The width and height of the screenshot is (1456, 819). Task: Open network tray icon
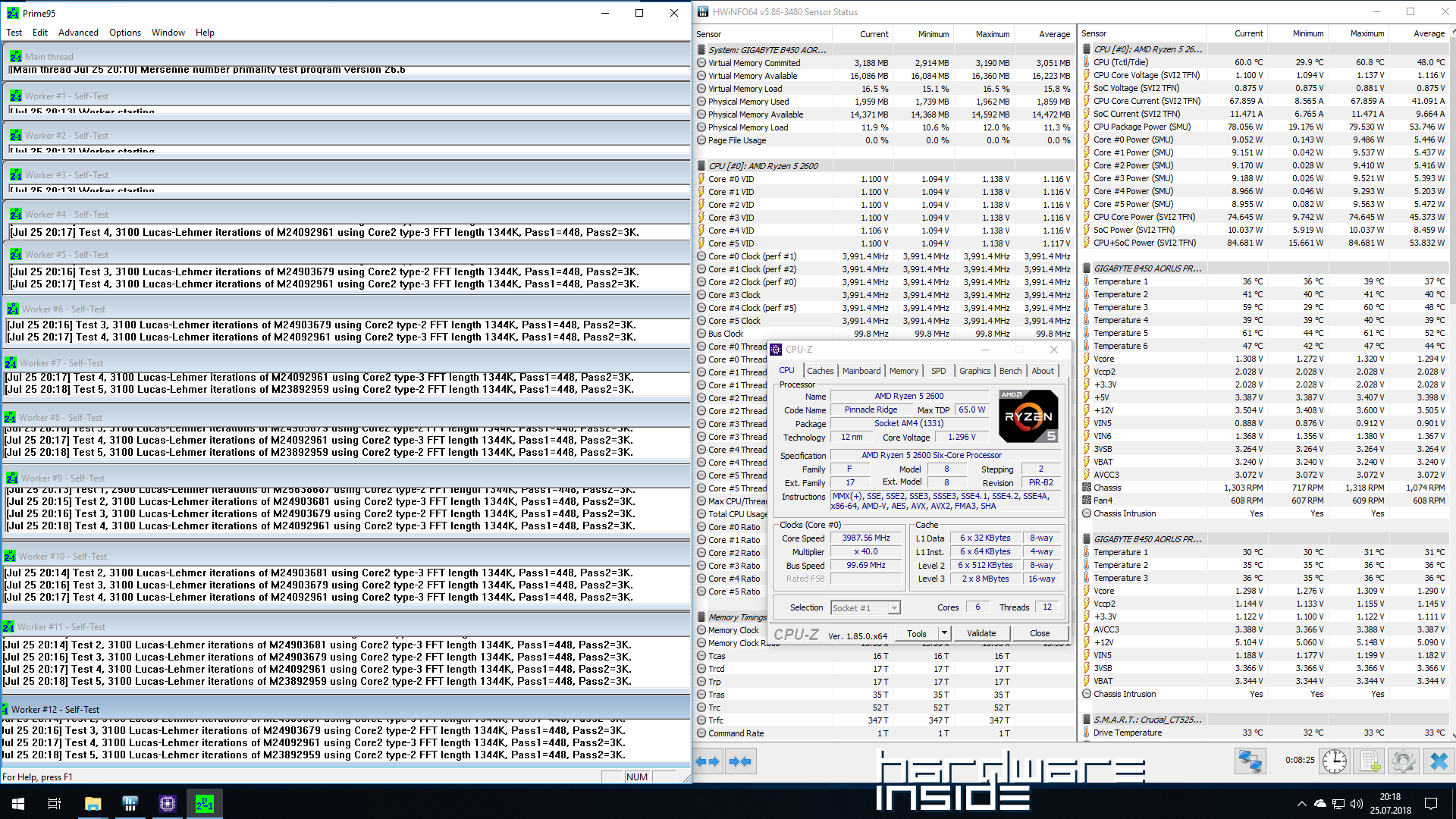click(1338, 803)
